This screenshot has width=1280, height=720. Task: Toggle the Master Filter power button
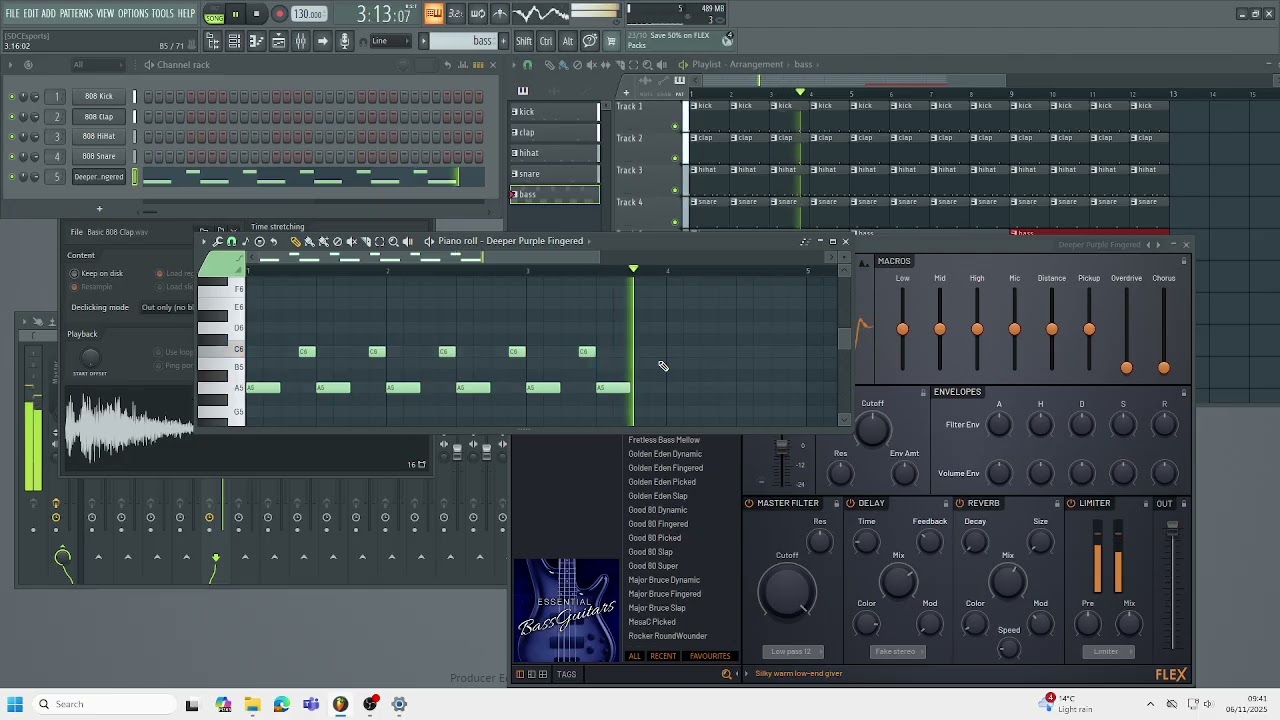(x=749, y=503)
